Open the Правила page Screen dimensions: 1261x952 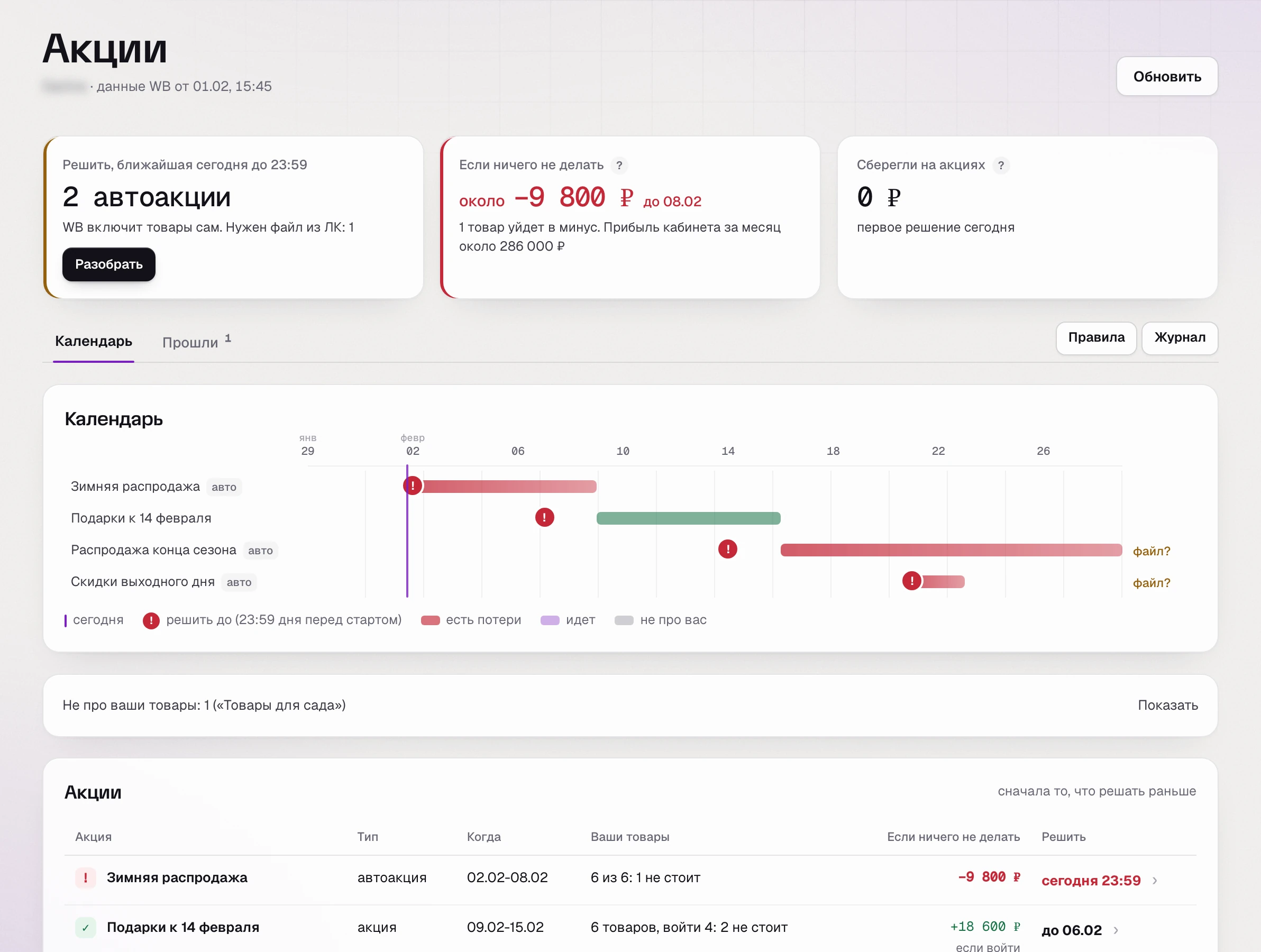[1095, 337]
